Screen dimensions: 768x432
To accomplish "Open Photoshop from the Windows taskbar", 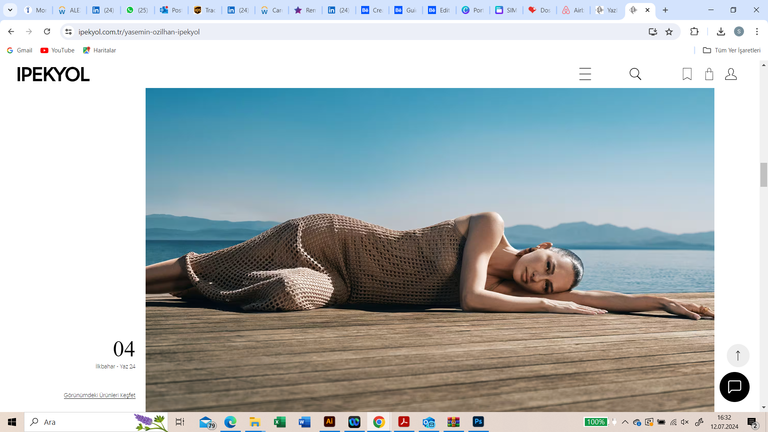I will coord(478,422).
